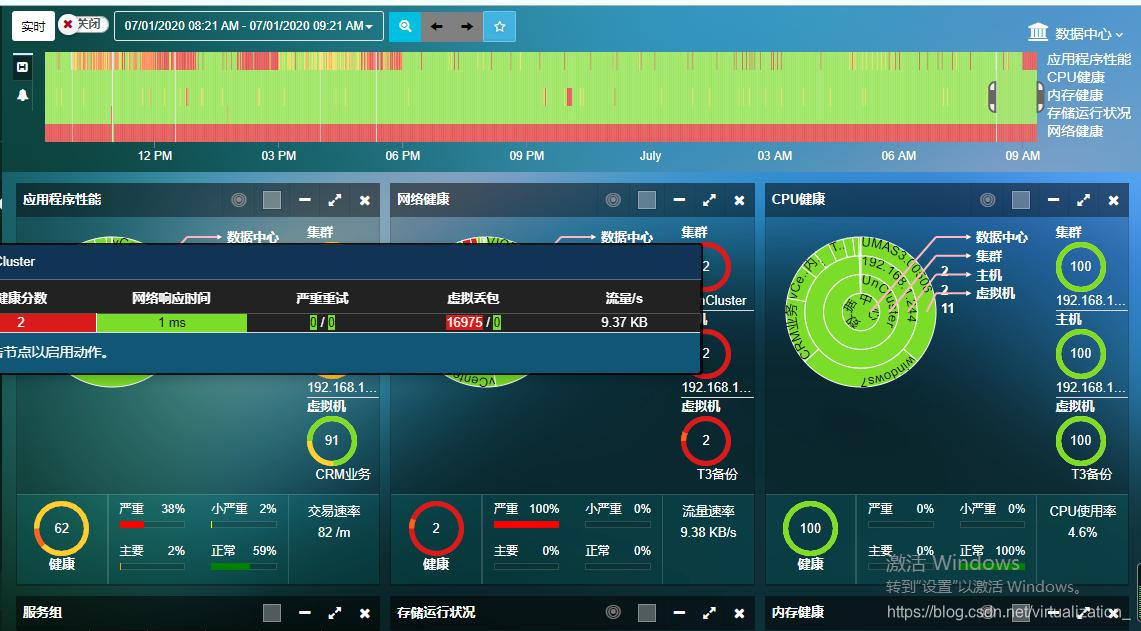This screenshot has height=631, width=1141.
Task: Go forward with the right arrow icon
Action: click(467, 26)
